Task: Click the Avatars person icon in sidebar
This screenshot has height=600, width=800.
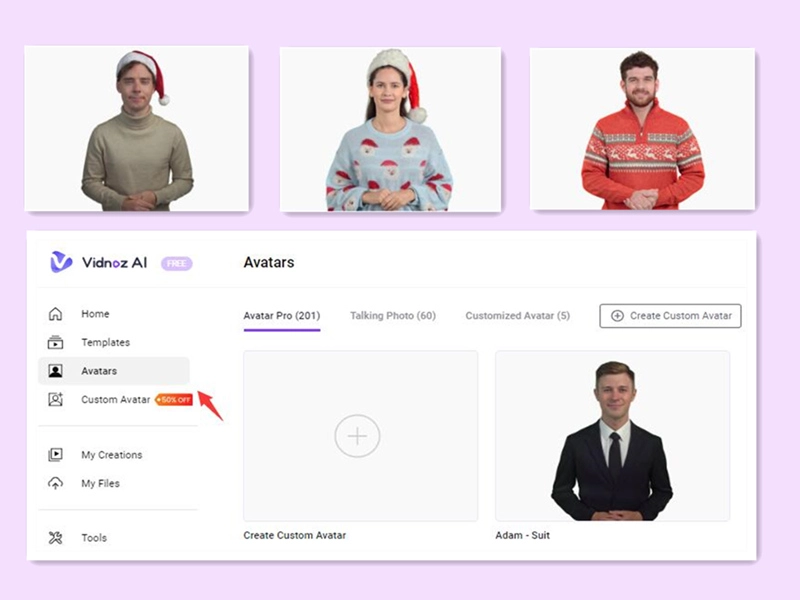Action: tap(56, 371)
